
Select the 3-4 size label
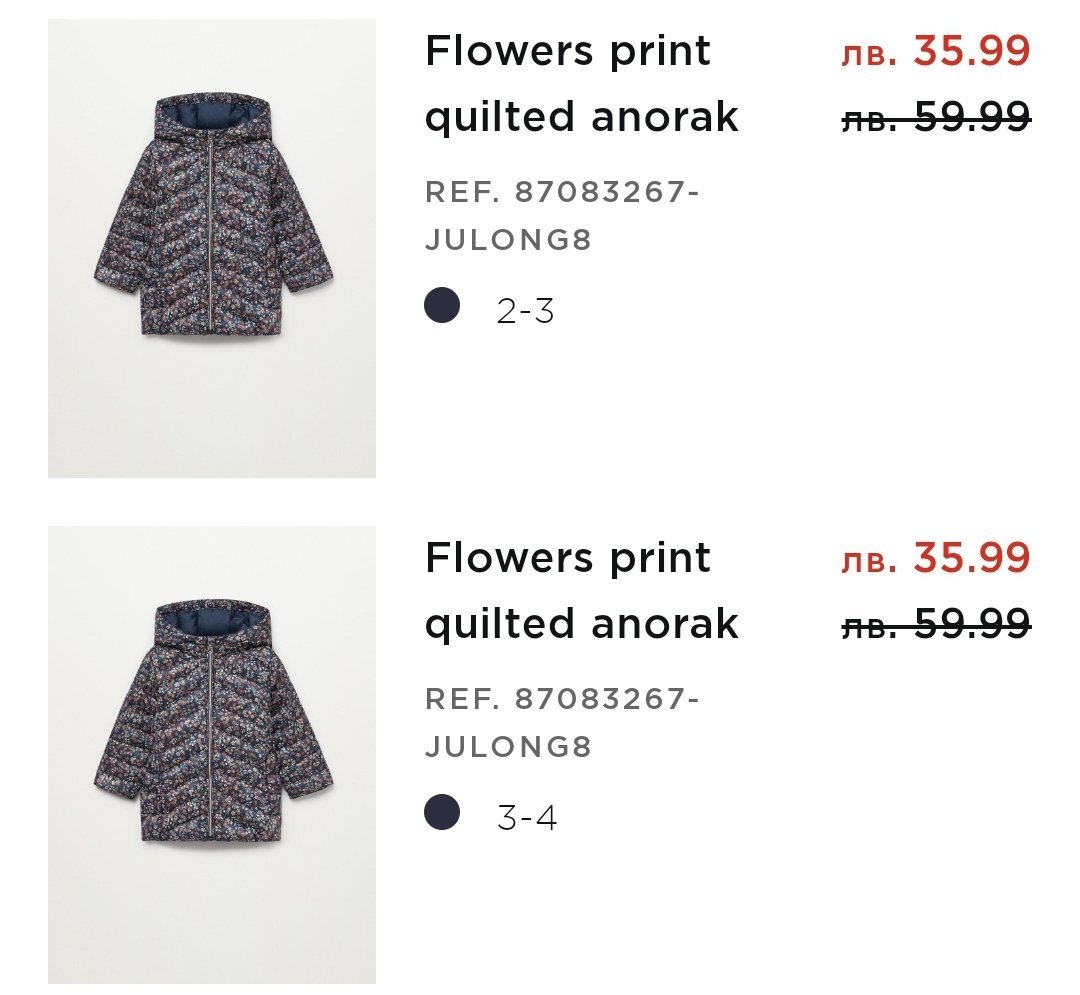pyautogui.click(x=527, y=819)
